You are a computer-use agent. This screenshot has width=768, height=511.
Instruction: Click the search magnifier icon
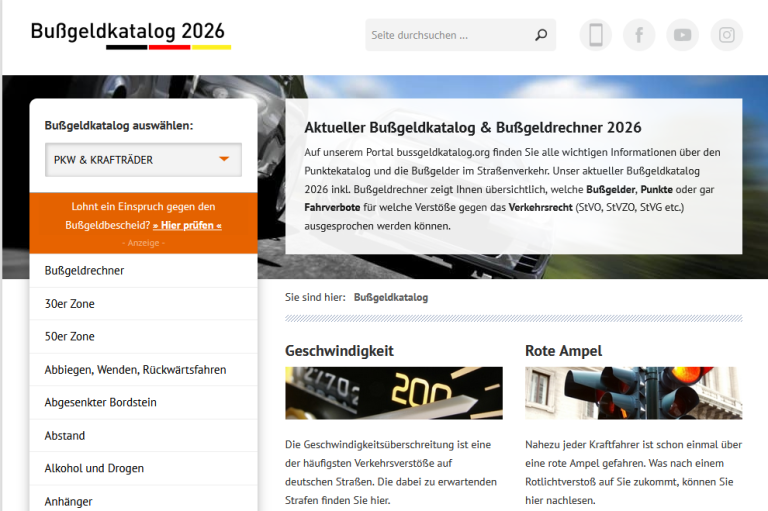(541, 35)
